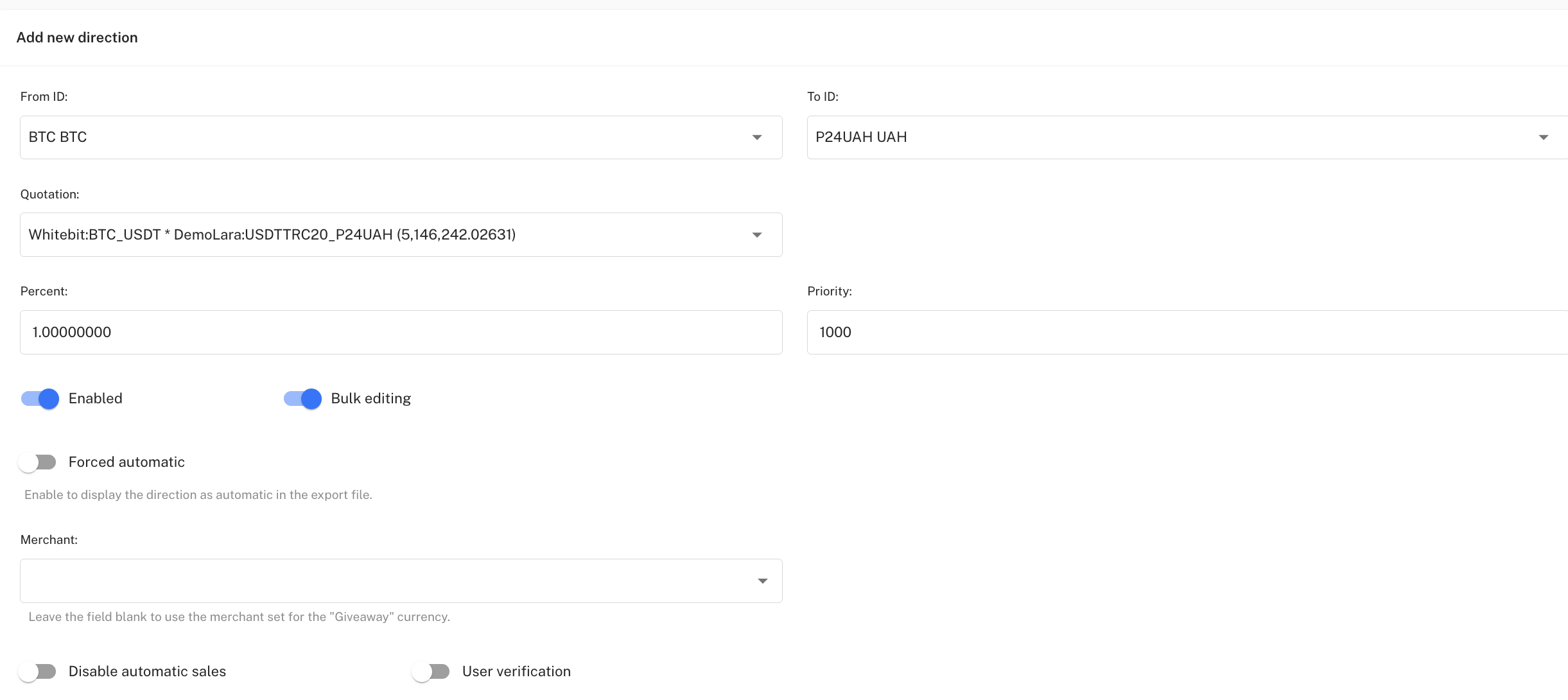Click the P24UAH UAH selection field

[860, 137]
